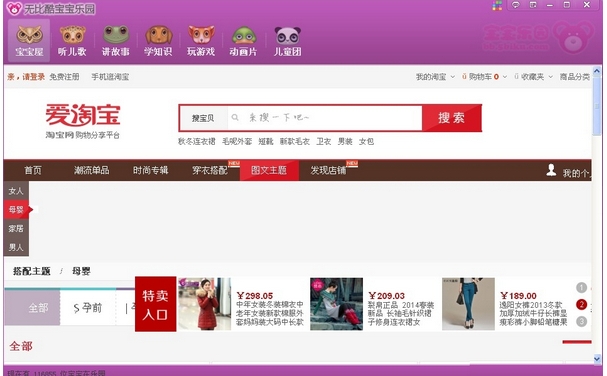Click 搭配主题 breadcrumb text

[x=32, y=271]
